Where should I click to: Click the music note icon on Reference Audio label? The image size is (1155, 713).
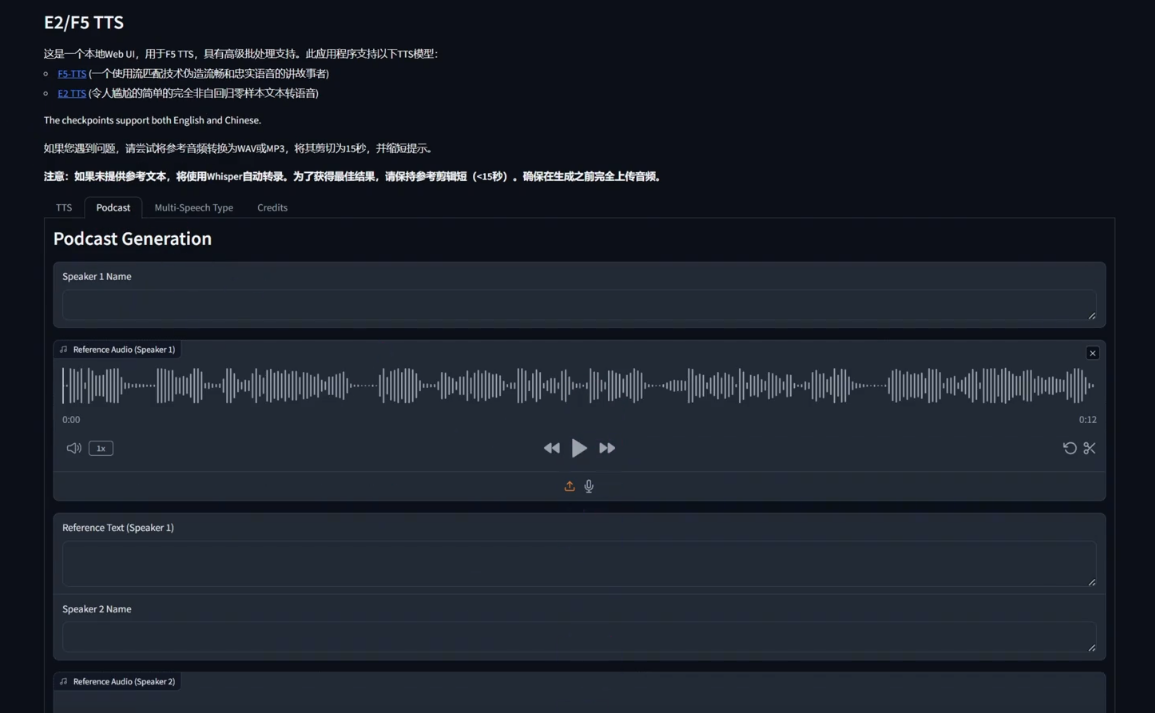(63, 349)
